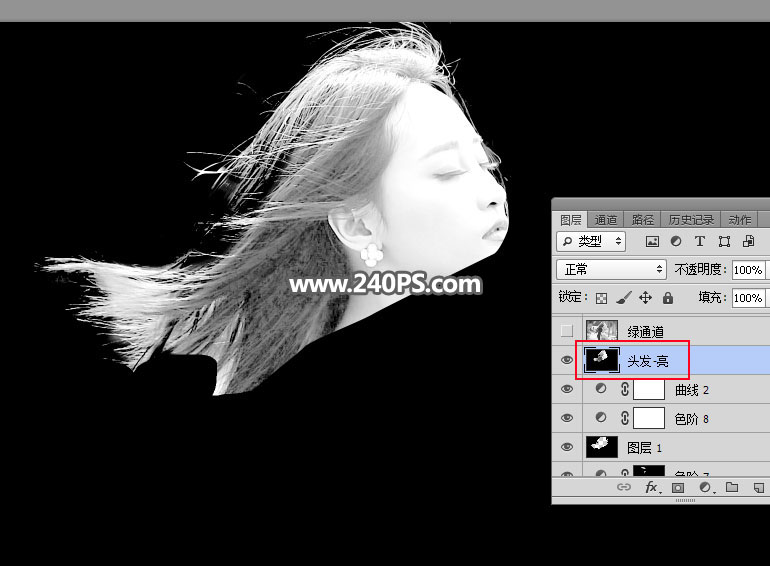The image size is (770, 566).
Task: Open the 类型 layer filter dropdown
Action: [591, 241]
